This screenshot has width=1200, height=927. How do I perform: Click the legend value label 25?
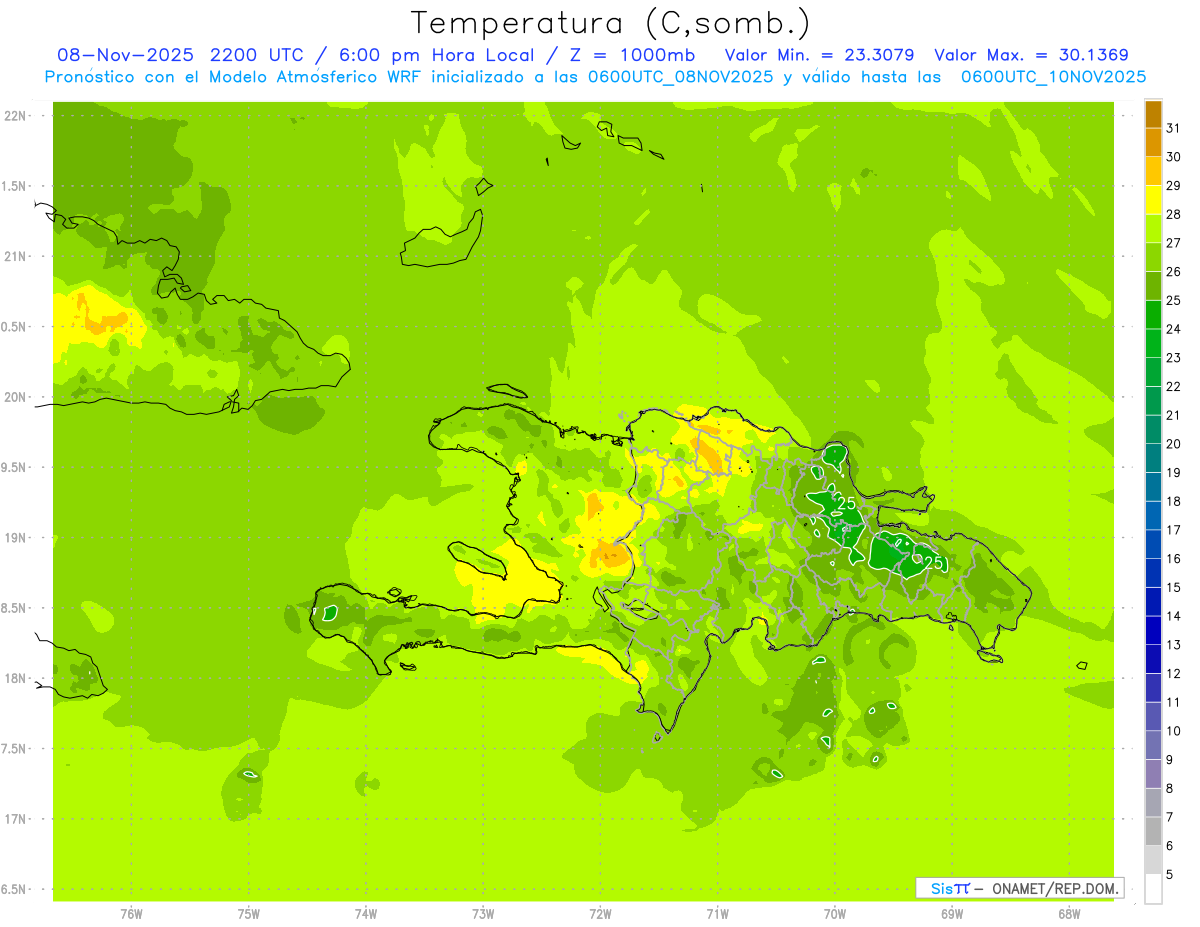point(1173,300)
